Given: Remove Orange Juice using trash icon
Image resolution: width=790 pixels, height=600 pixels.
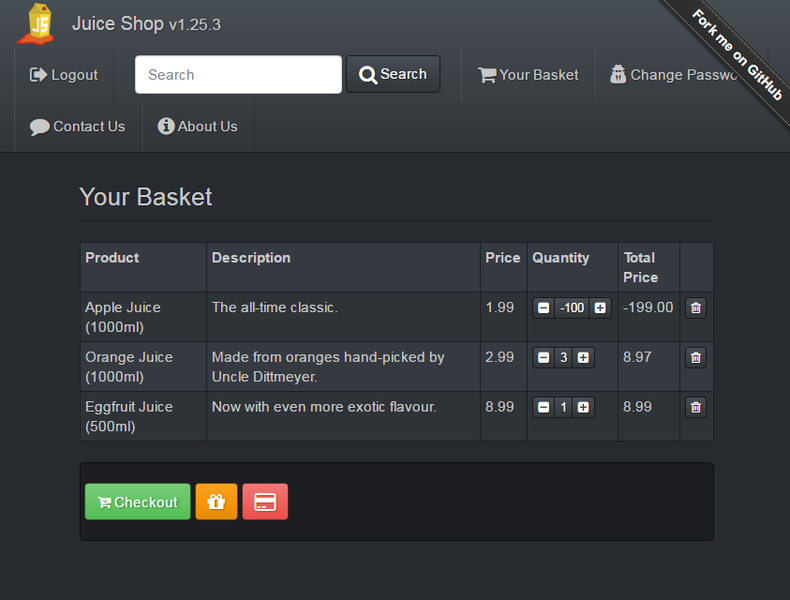Looking at the screenshot, I should click(x=696, y=358).
